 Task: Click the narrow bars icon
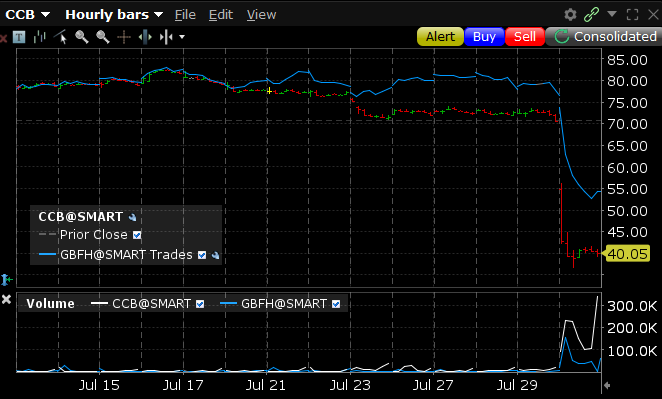coord(166,37)
